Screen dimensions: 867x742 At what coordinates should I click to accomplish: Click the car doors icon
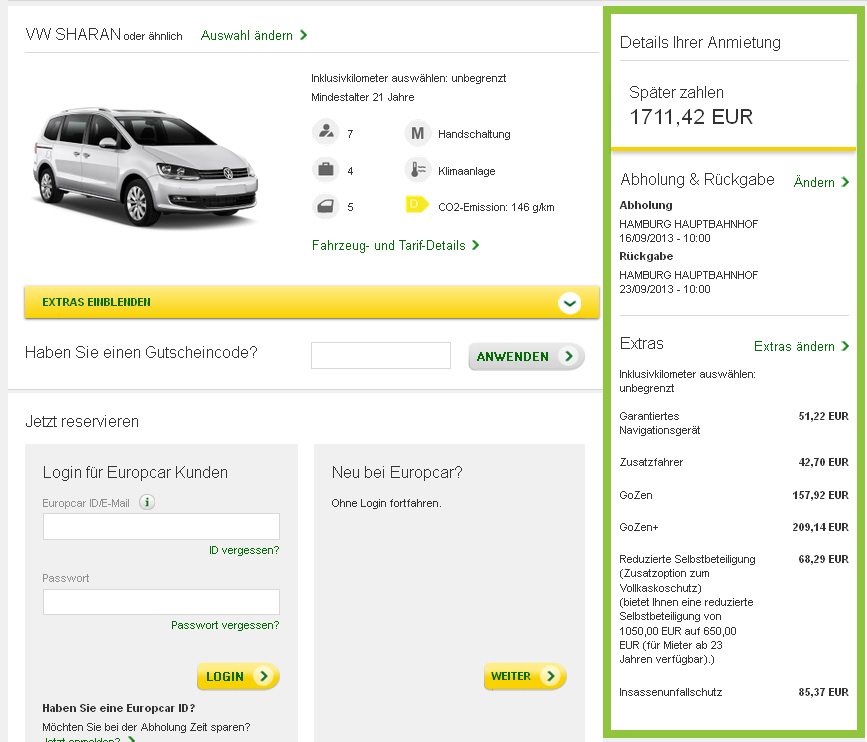(x=325, y=207)
